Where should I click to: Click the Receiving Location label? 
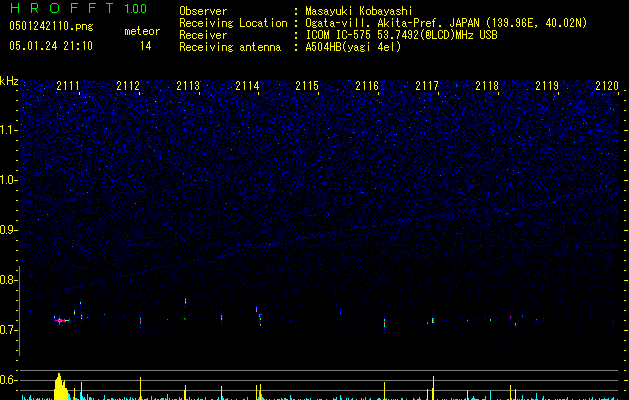[x=233, y=23]
